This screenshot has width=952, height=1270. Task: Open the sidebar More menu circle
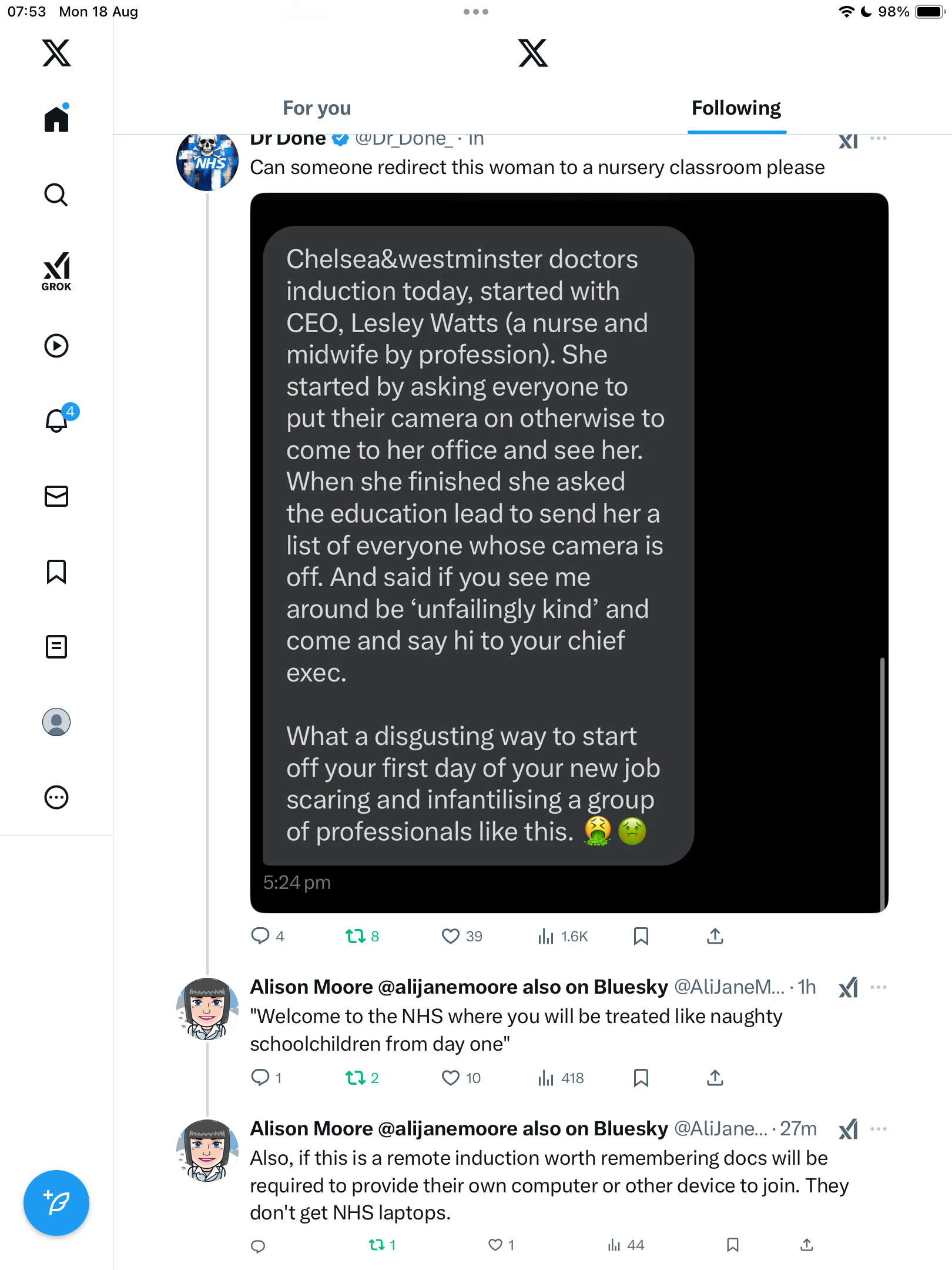pyautogui.click(x=56, y=797)
